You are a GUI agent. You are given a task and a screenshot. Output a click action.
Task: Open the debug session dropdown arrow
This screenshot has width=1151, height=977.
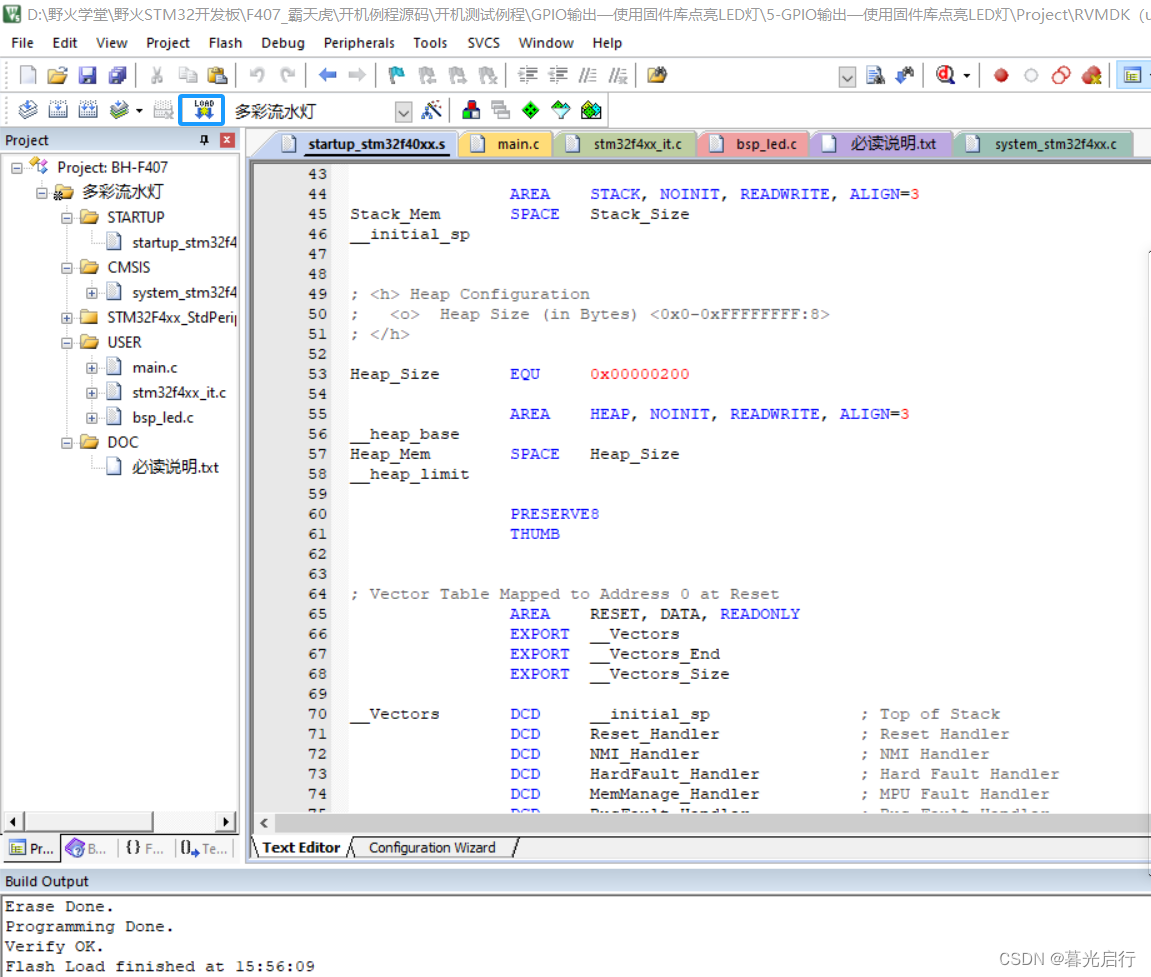(967, 76)
